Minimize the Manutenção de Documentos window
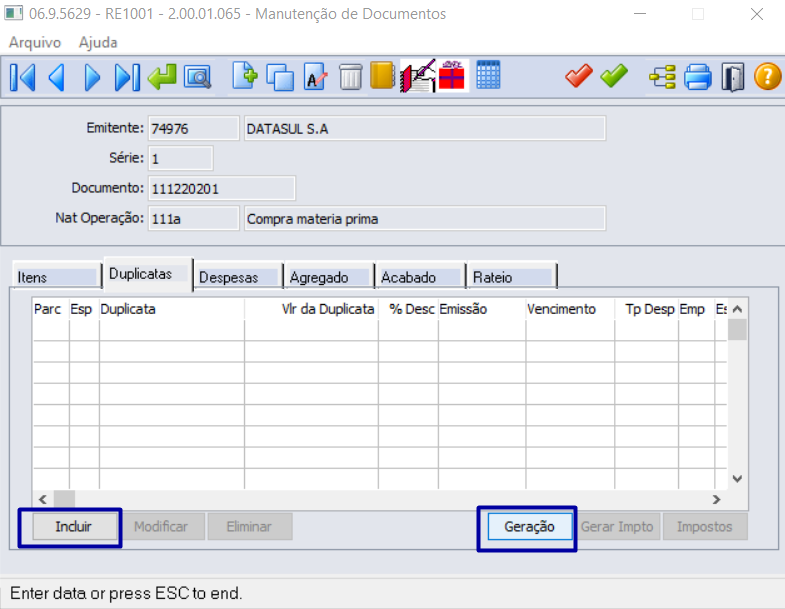The height and width of the screenshot is (609, 785). click(640, 14)
